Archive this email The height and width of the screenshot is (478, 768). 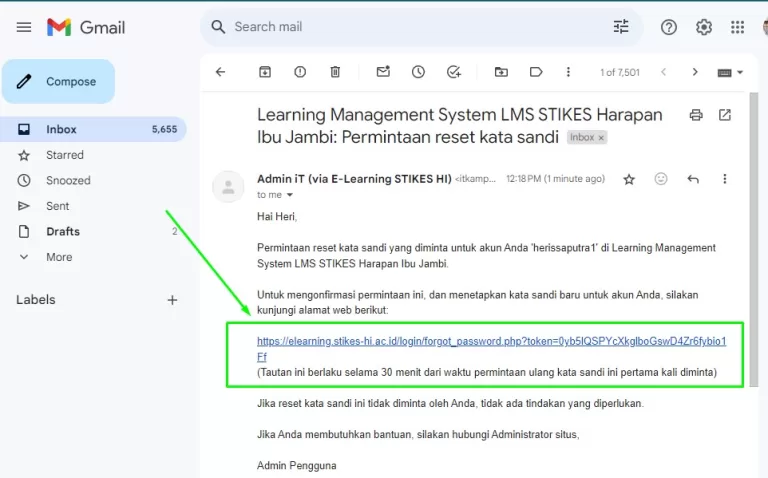264,72
